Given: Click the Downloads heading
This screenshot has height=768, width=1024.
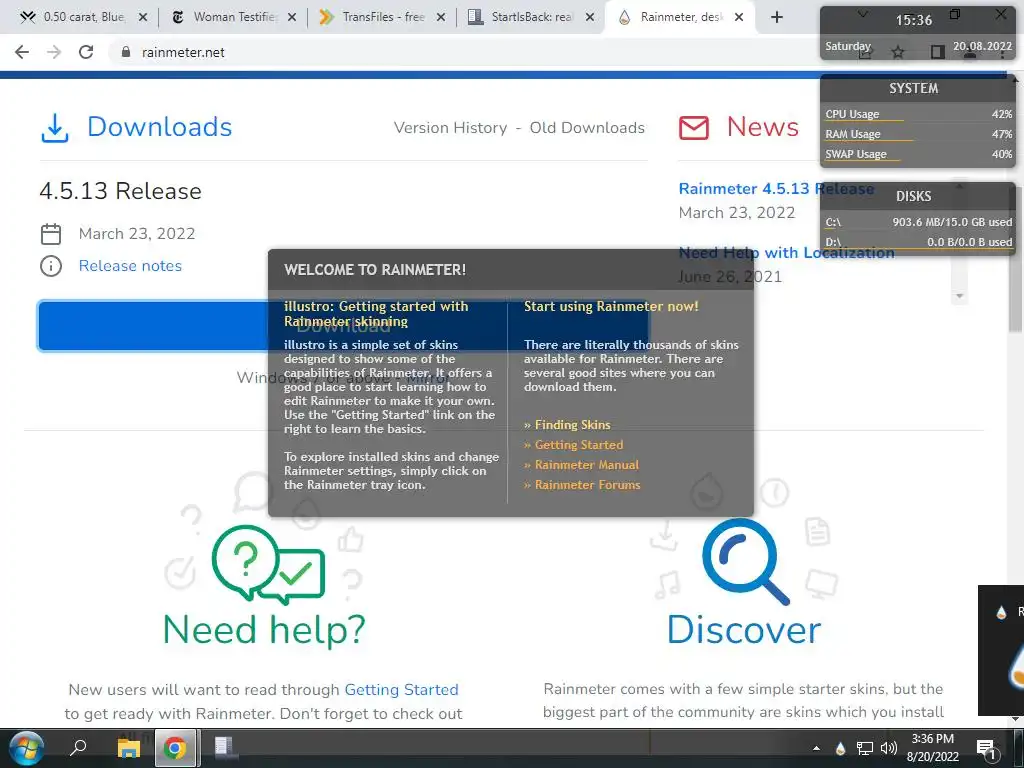Looking at the screenshot, I should (159, 127).
